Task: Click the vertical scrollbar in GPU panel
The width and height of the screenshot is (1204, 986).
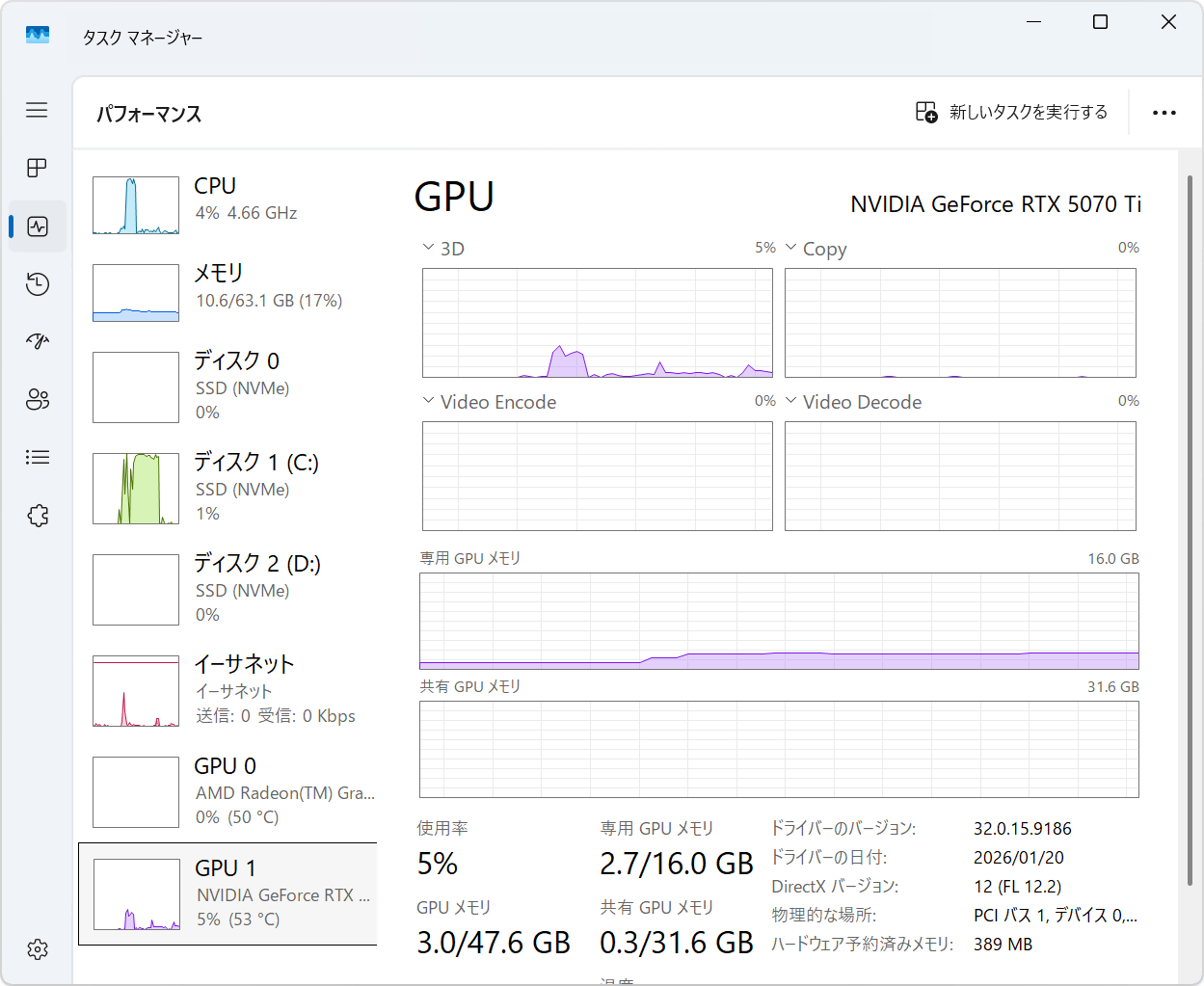Action: coord(1190,530)
